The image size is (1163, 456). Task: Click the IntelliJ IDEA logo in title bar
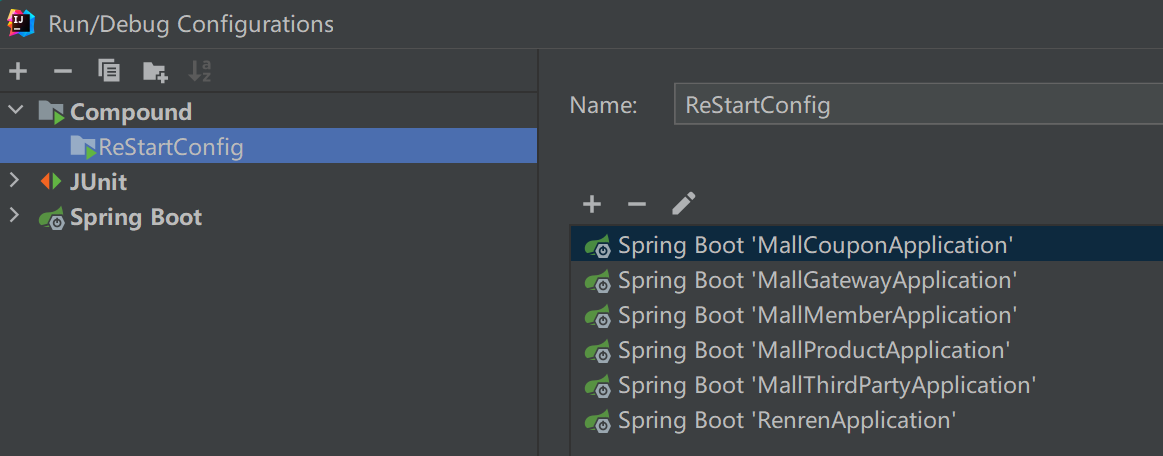pyautogui.click(x=21, y=23)
